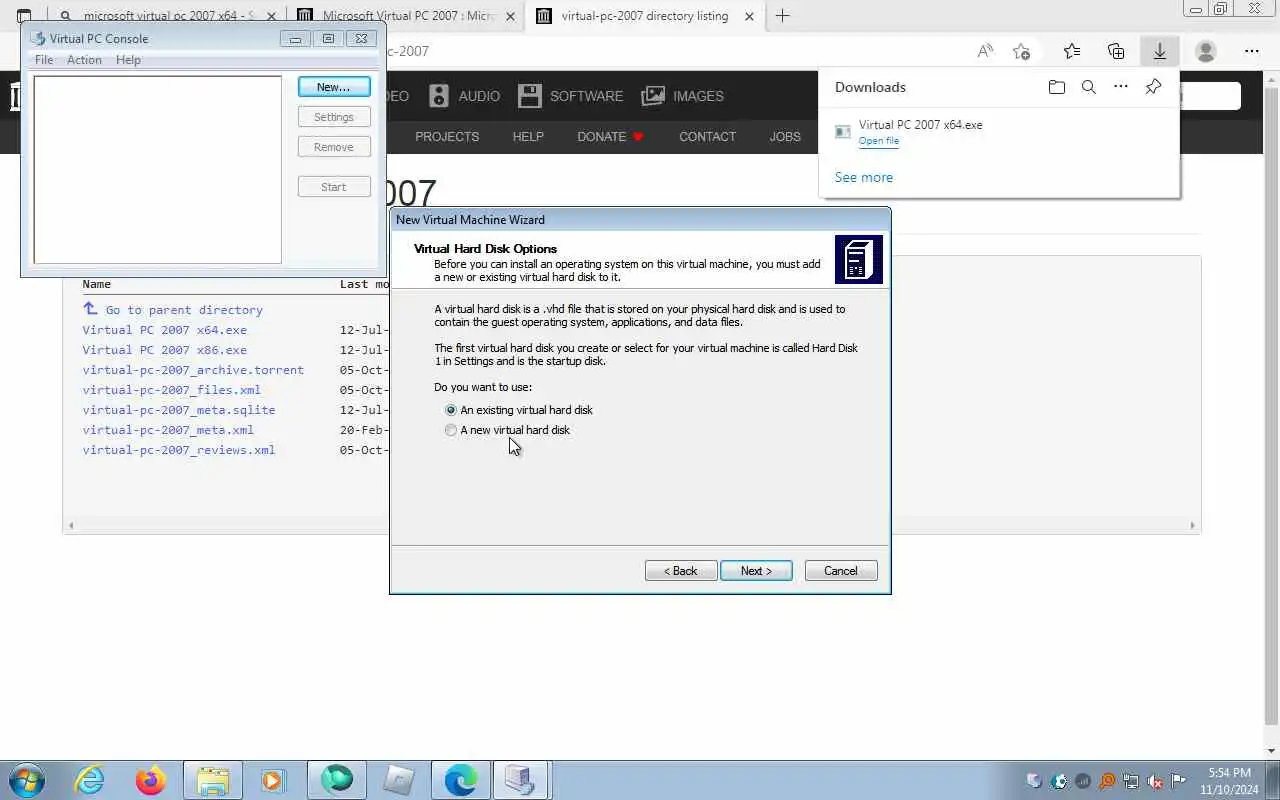Open the Tab actions icon at left of tab strip
The height and width of the screenshot is (800, 1280).
point(24,15)
